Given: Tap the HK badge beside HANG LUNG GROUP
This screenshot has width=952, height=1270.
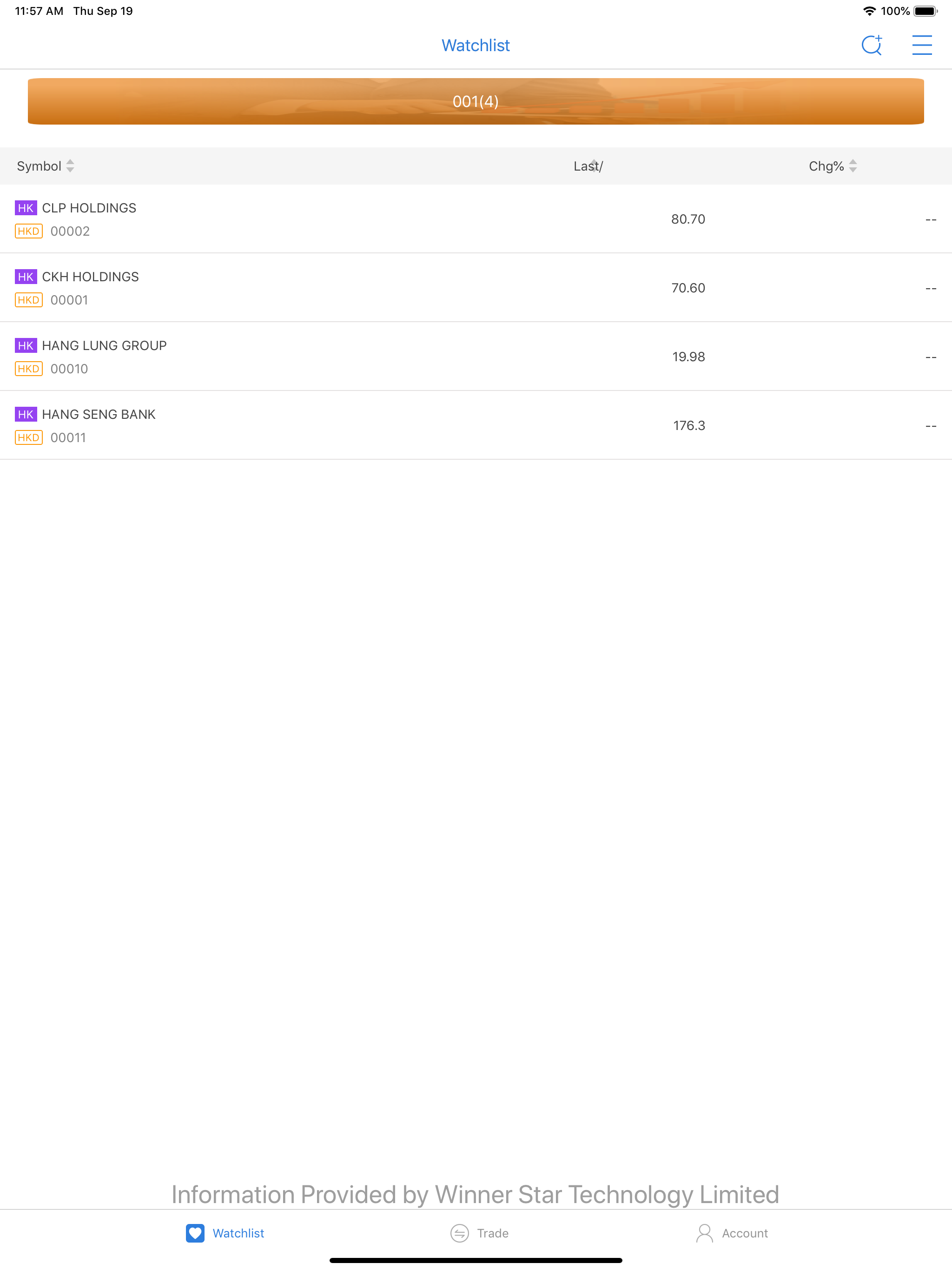Looking at the screenshot, I should click(x=26, y=346).
